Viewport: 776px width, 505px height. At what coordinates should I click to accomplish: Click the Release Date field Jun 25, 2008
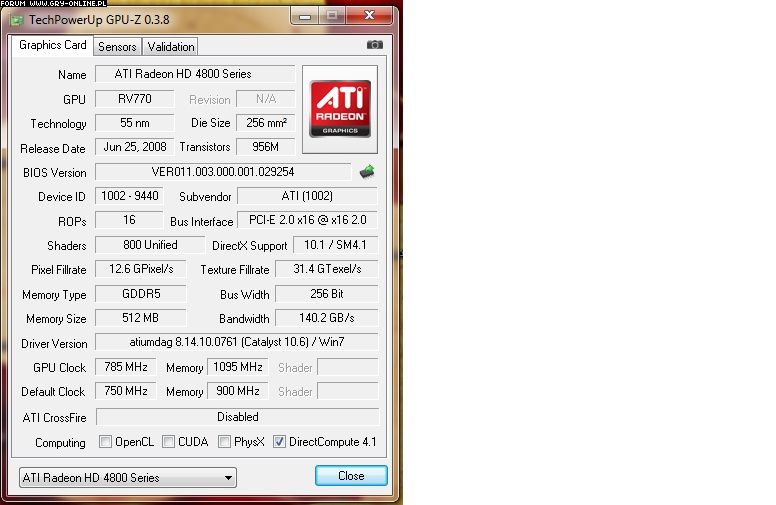(x=135, y=147)
